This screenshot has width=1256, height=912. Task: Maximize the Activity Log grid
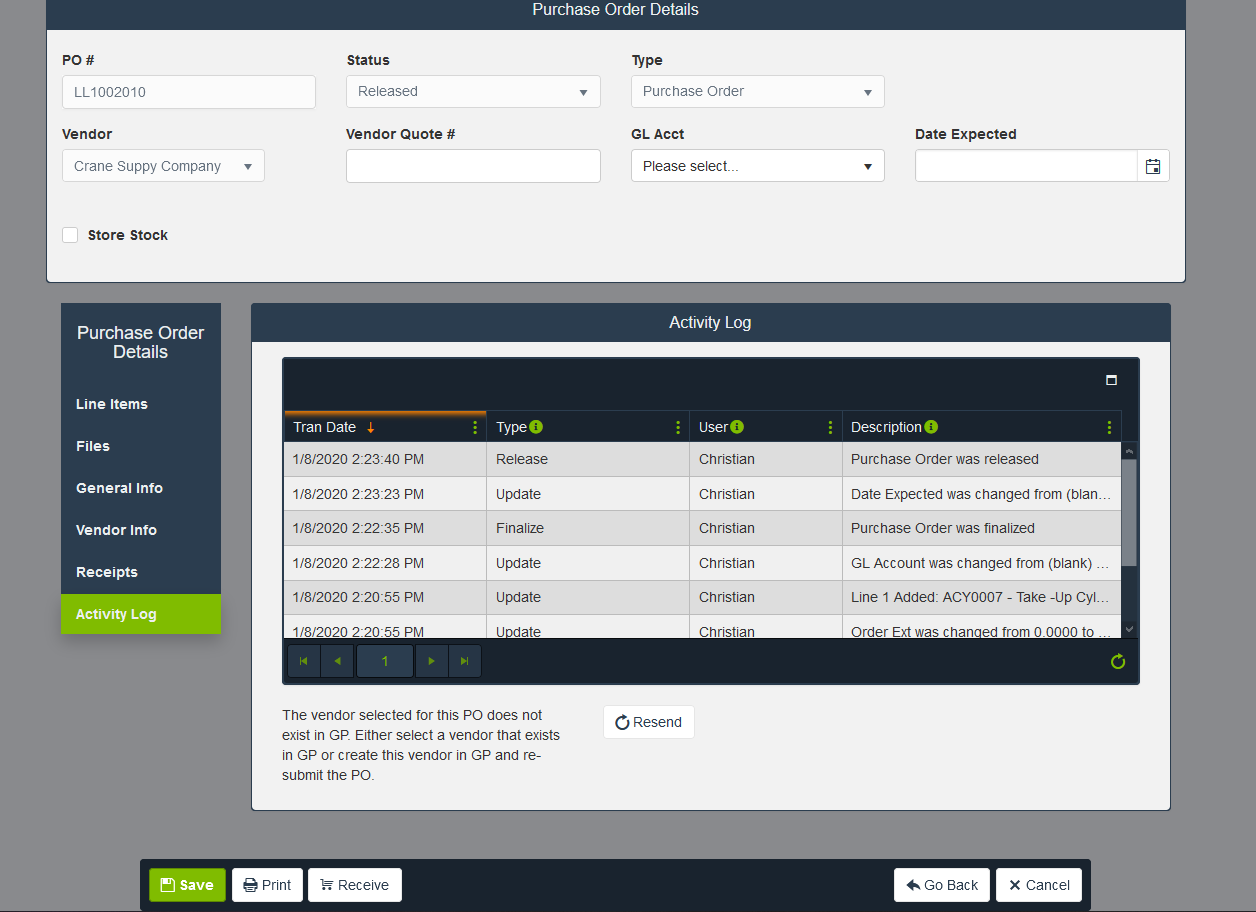click(x=1111, y=380)
